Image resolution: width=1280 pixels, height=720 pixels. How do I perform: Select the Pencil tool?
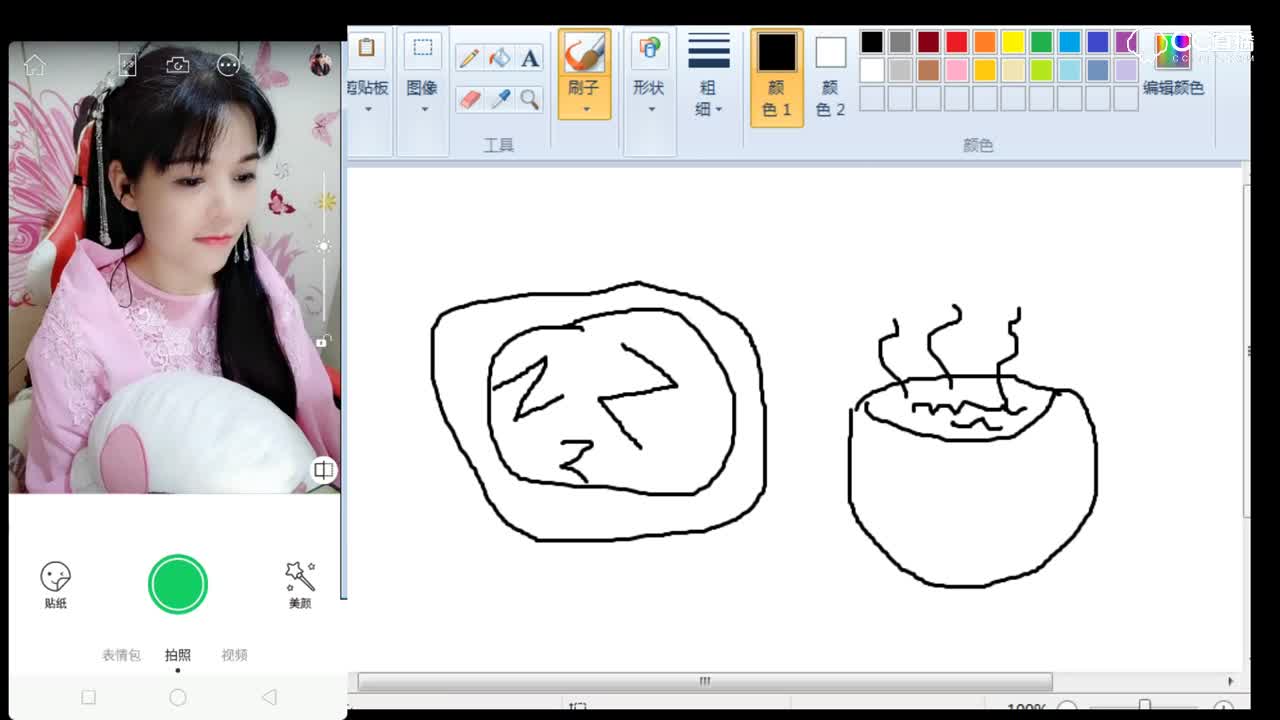tap(469, 57)
